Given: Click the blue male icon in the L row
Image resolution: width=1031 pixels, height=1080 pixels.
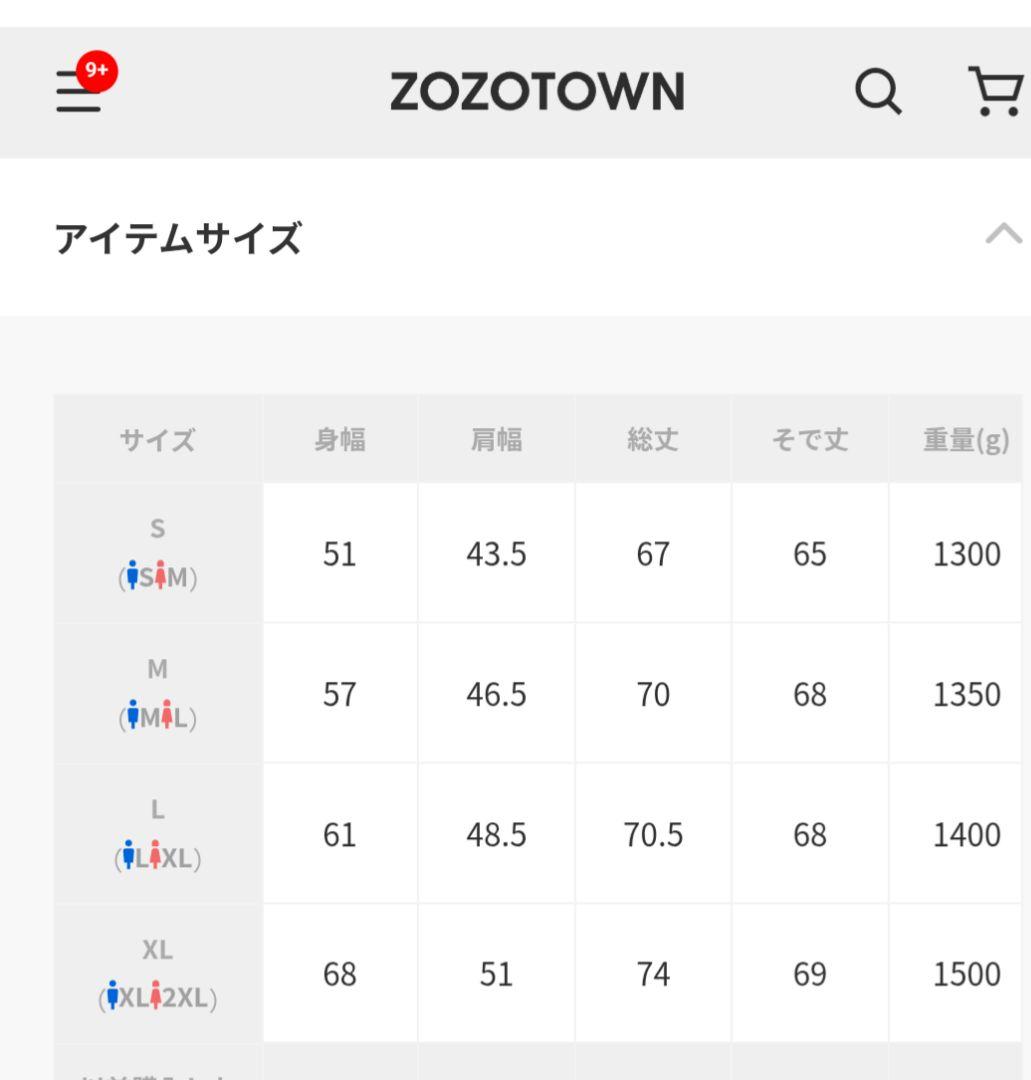Looking at the screenshot, I should tap(128, 856).
